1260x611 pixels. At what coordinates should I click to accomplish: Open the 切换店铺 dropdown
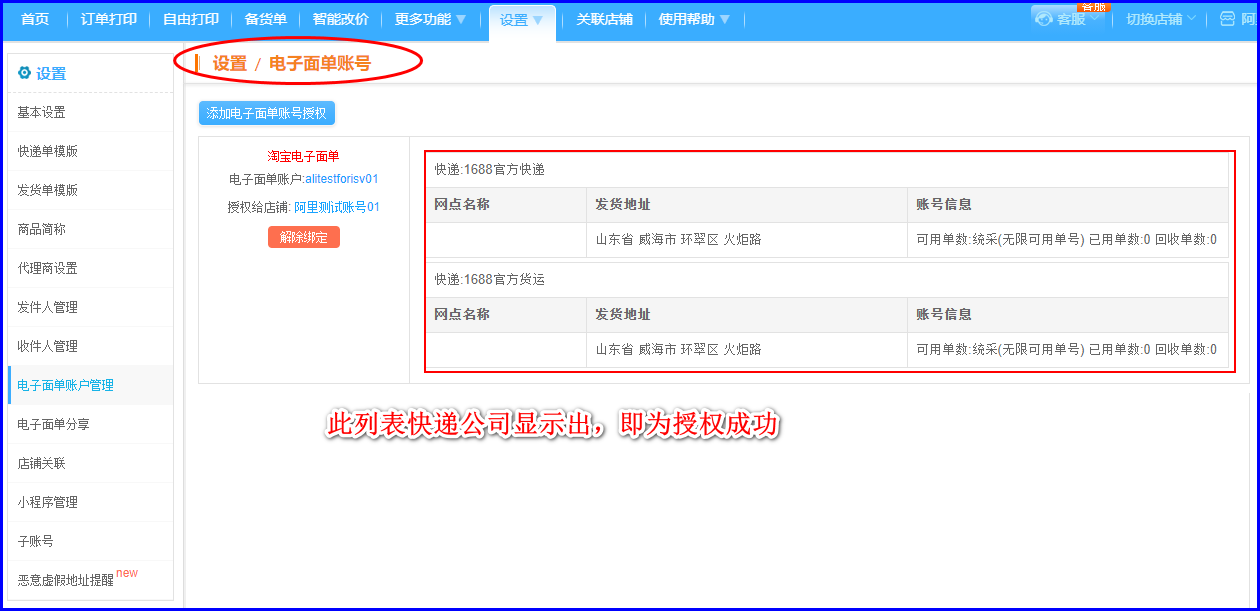click(1160, 19)
